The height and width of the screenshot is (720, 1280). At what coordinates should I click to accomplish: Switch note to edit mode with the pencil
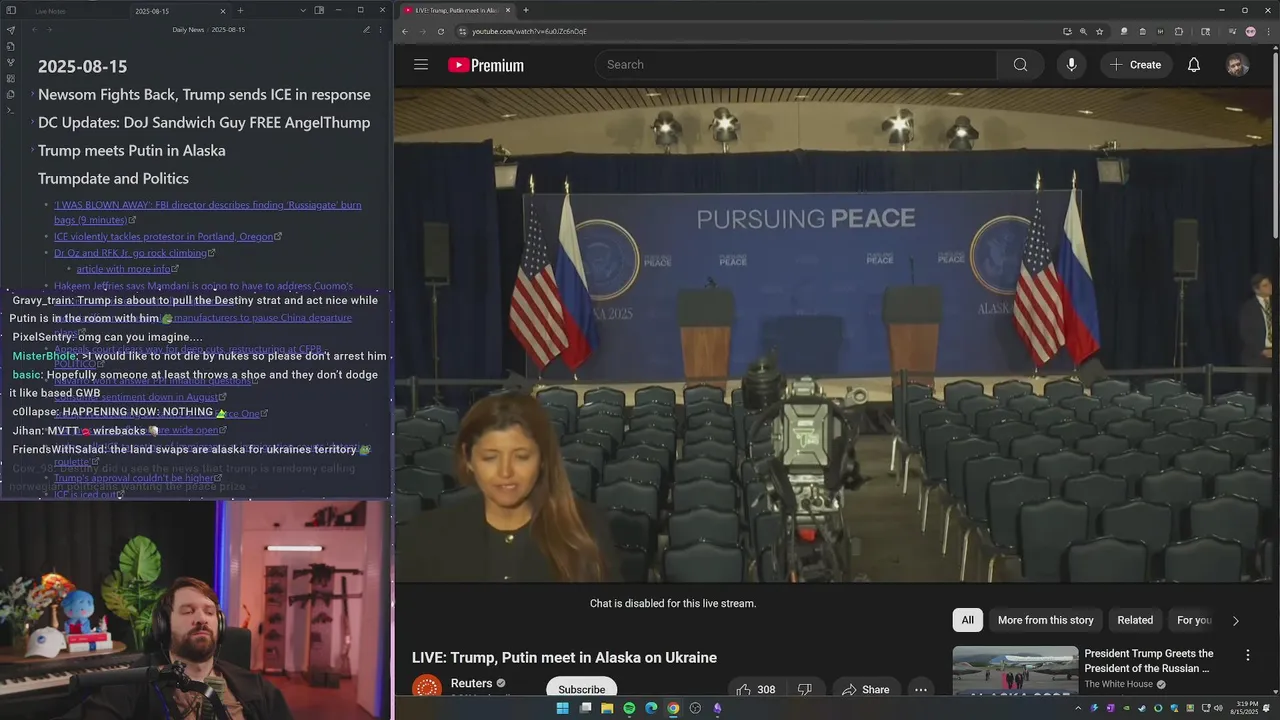366,30
